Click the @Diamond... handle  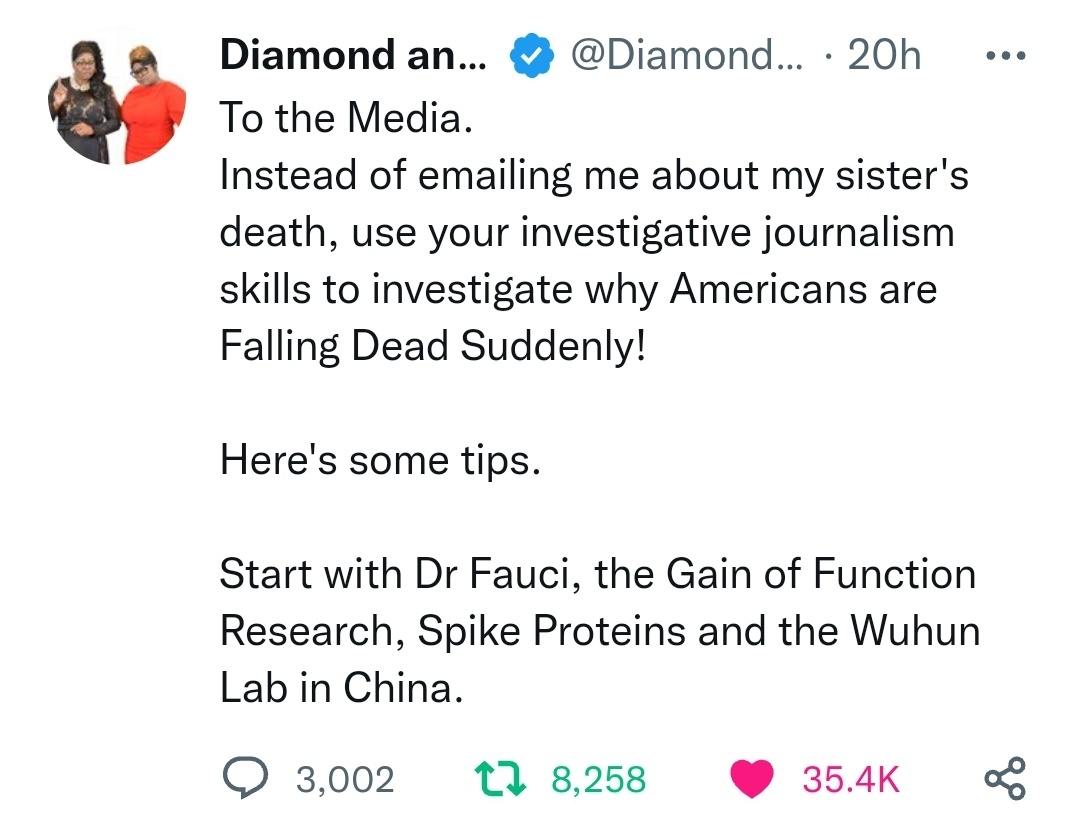click(687, 54)
